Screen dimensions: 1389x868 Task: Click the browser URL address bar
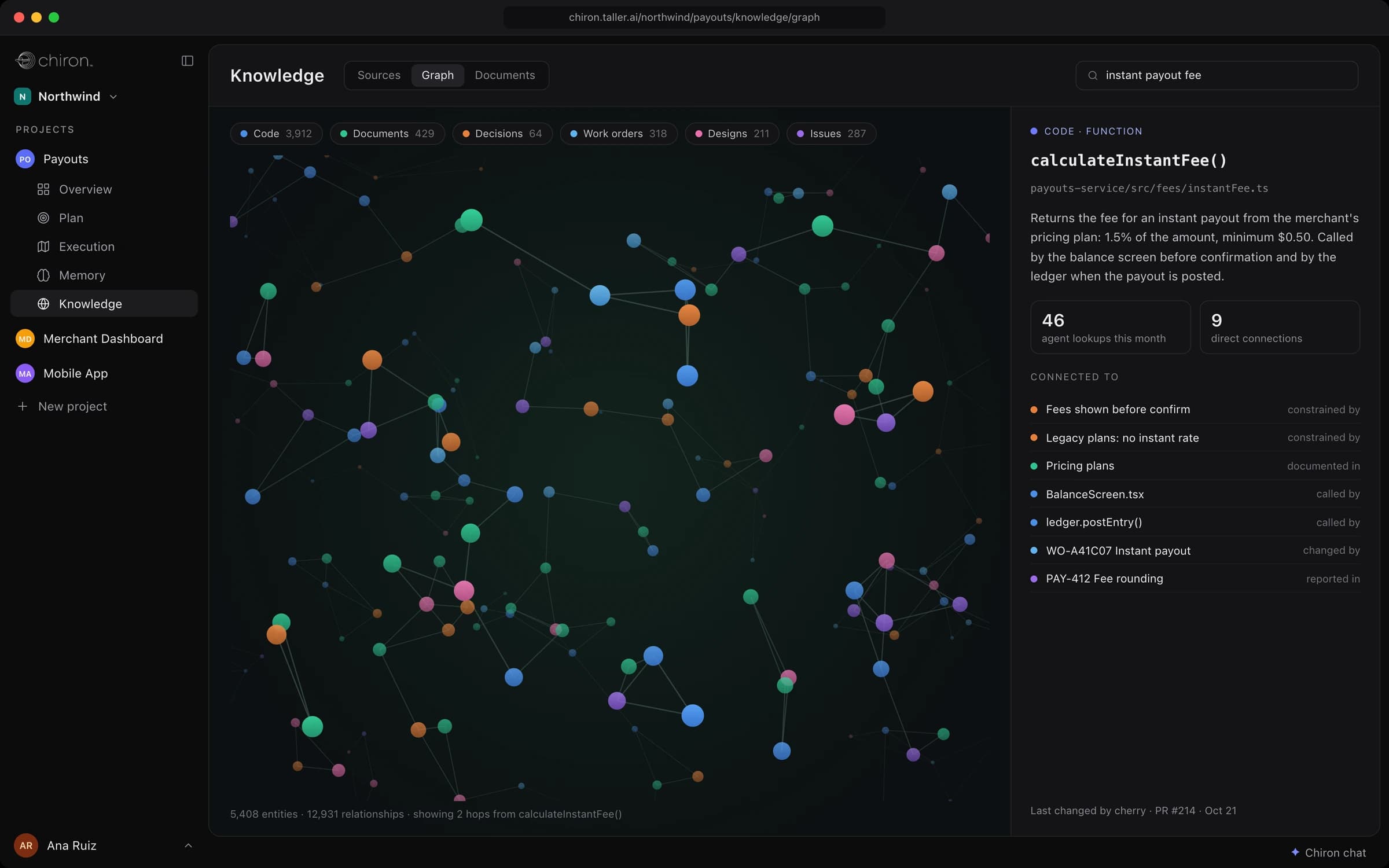pos(694,17)
